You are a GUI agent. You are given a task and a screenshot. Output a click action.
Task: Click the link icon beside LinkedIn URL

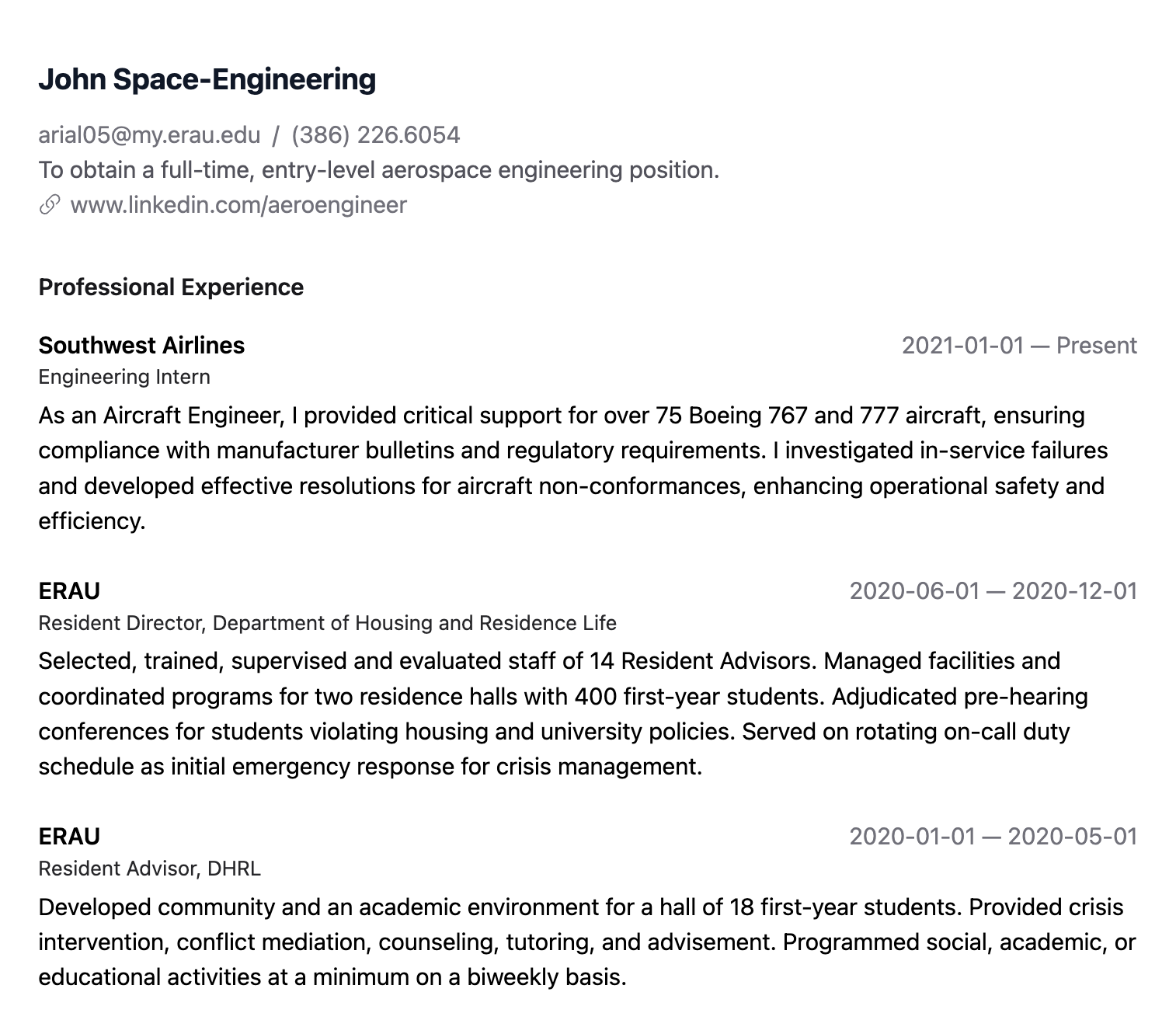coord(50,205)
